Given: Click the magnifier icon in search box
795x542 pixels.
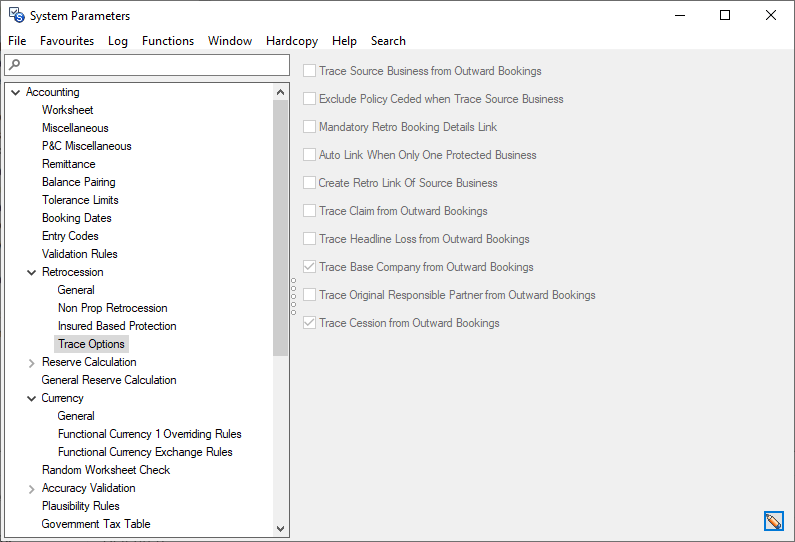Looking at the screenshot, I should (14, 65).
